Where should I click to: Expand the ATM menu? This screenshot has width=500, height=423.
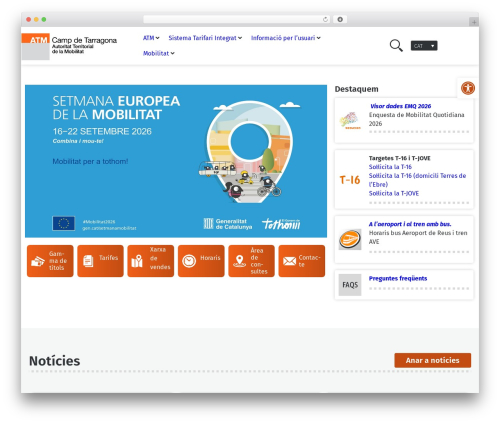pos(151,38)
